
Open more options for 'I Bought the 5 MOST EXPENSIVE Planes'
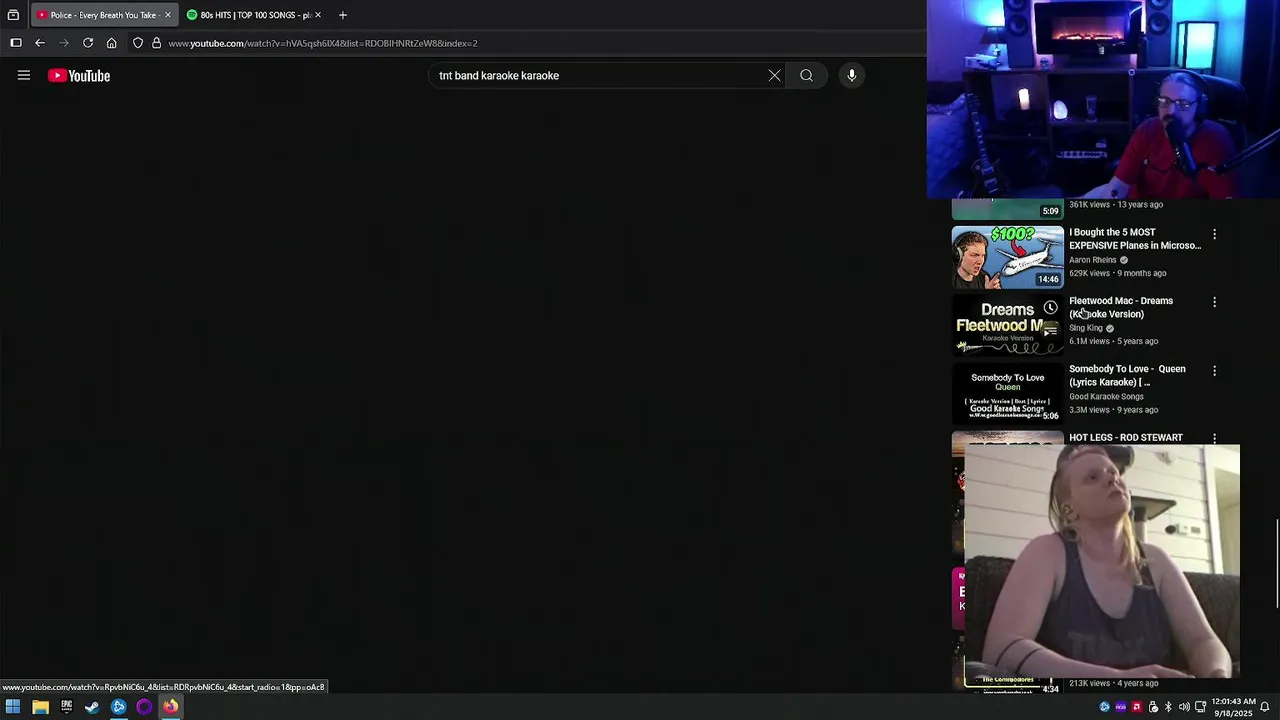1215,234
